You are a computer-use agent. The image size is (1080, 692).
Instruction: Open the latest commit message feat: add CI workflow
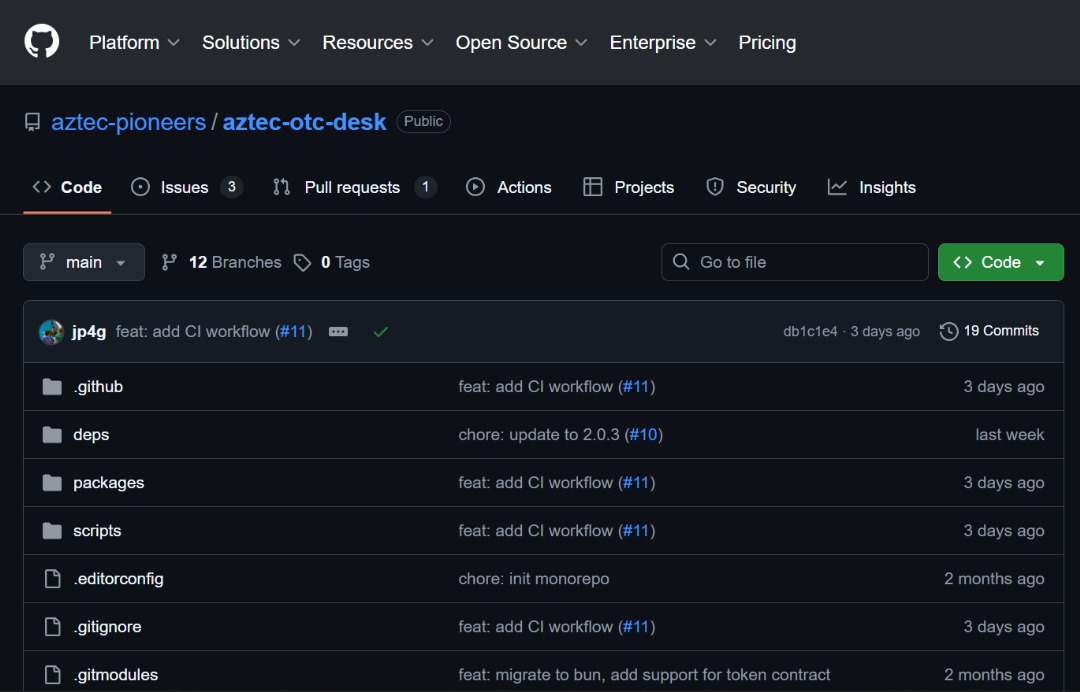pyautogui.click(x=194, y=332)
